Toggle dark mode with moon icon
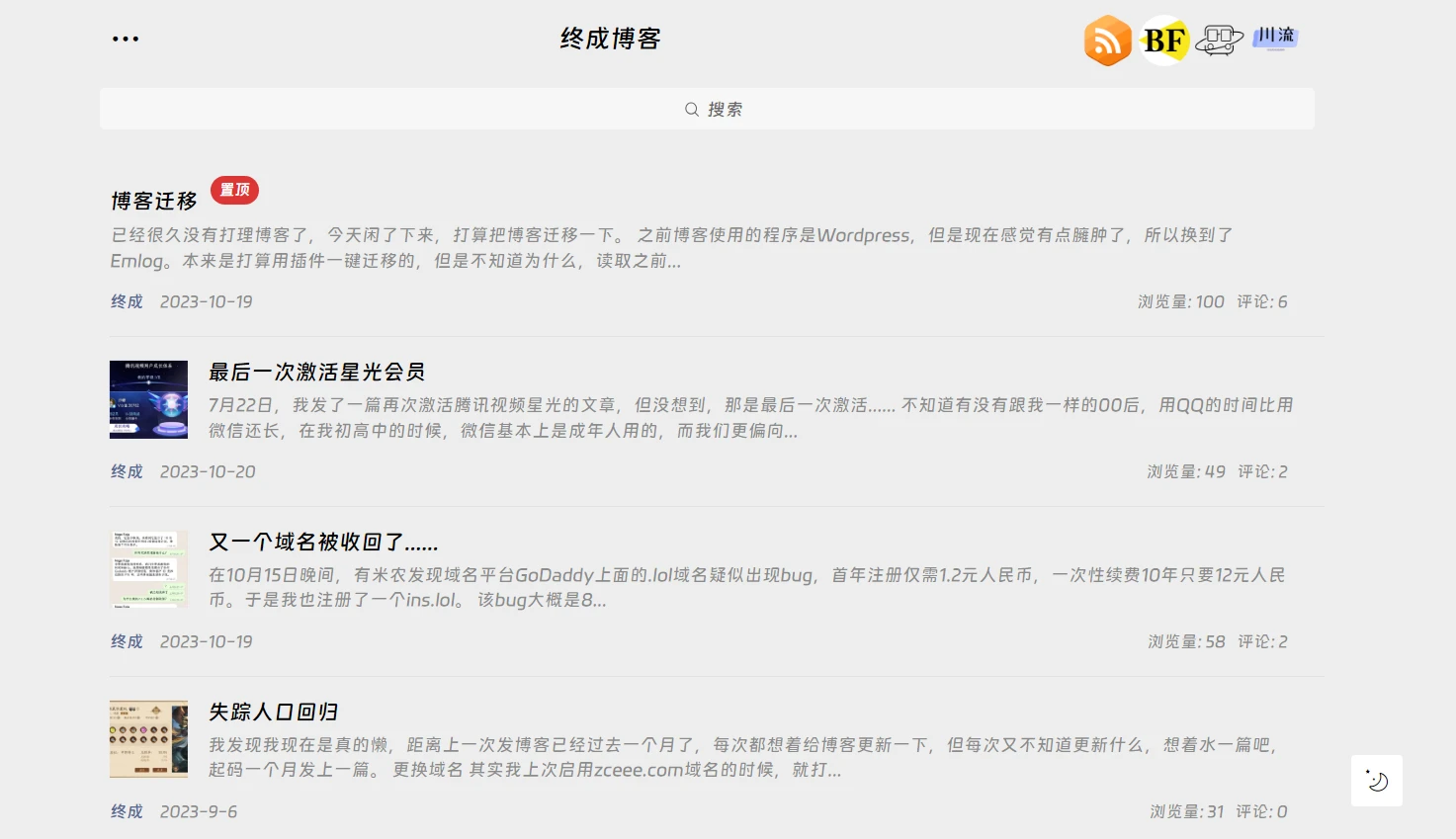 point(1376,781)
